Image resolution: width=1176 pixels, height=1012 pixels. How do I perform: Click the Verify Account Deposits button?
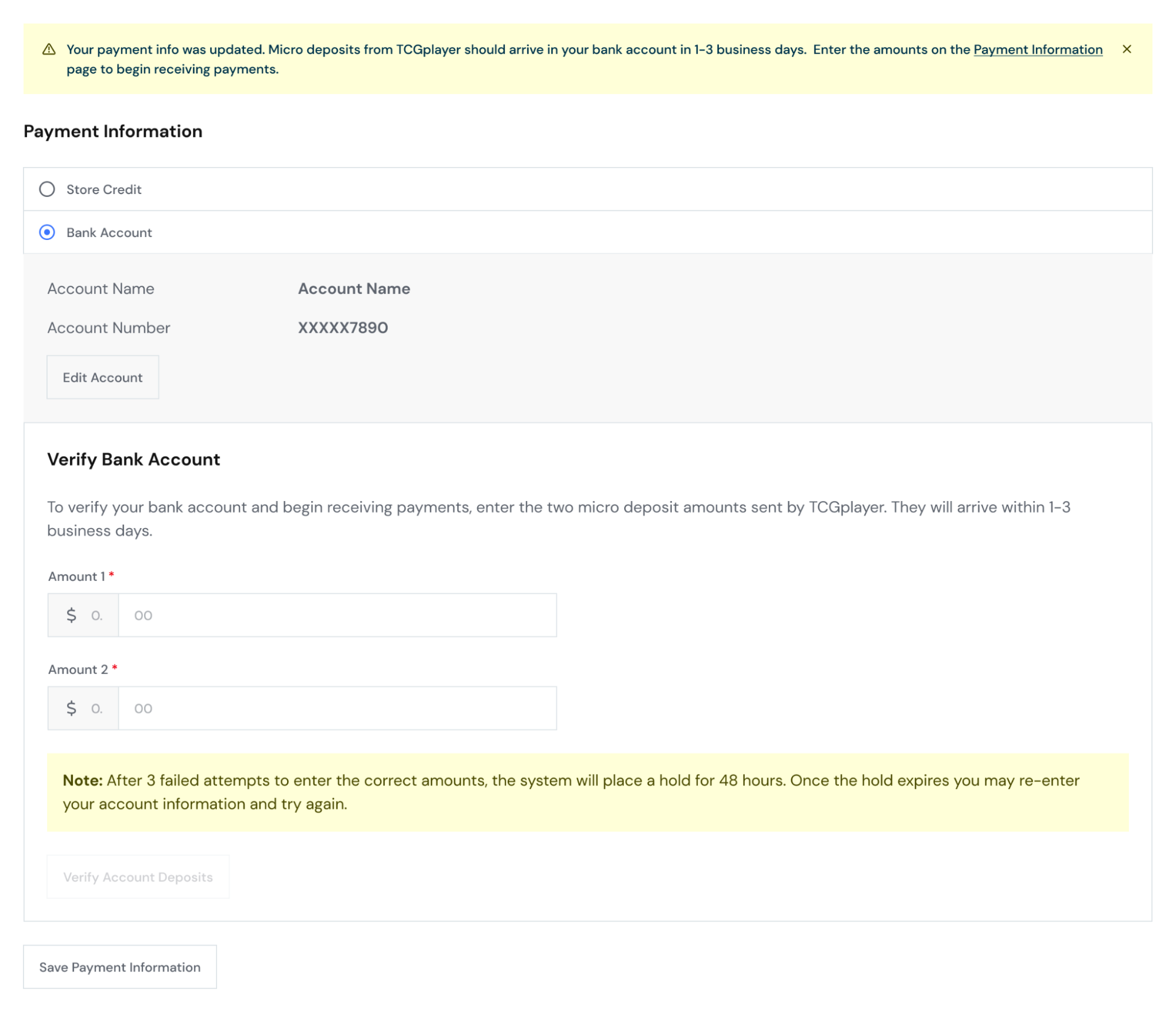pyautogui.click(x=138, y=877)
